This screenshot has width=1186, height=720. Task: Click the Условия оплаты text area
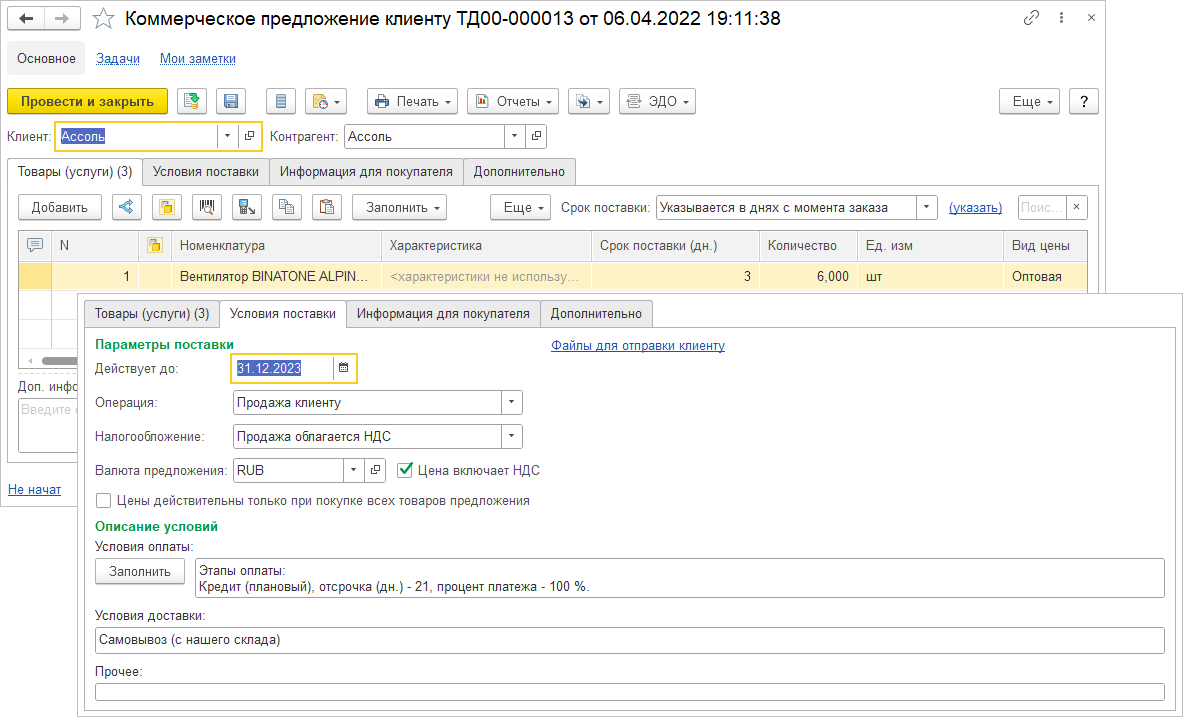pyautogui.click(x=679, y=579)
